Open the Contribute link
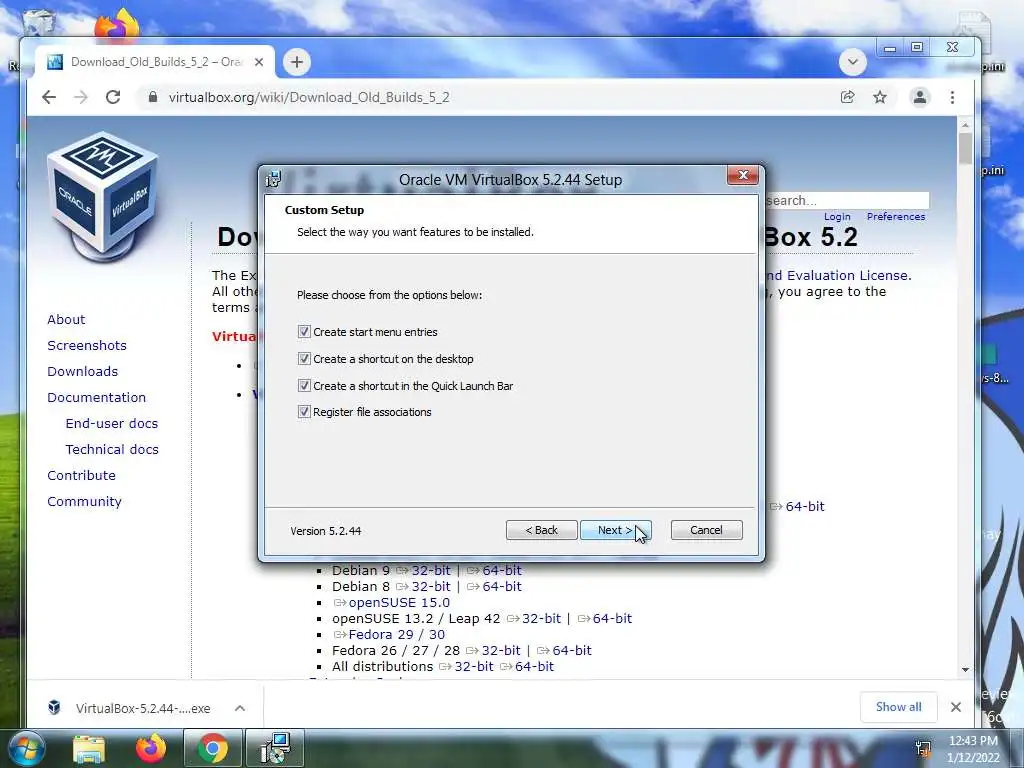This screenshot has height=768, width=1024. point(81,475)
